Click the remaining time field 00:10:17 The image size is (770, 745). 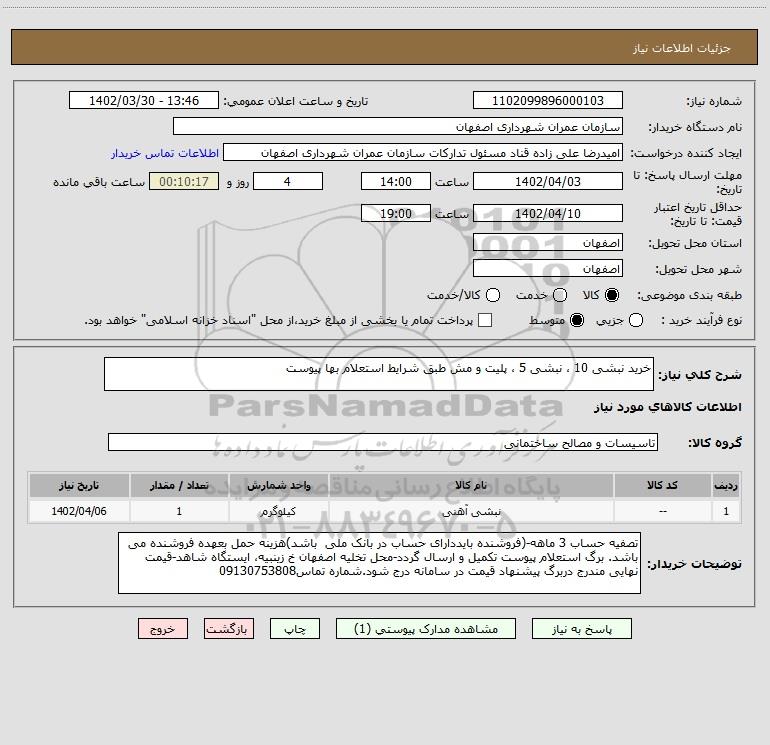point(184,181)
